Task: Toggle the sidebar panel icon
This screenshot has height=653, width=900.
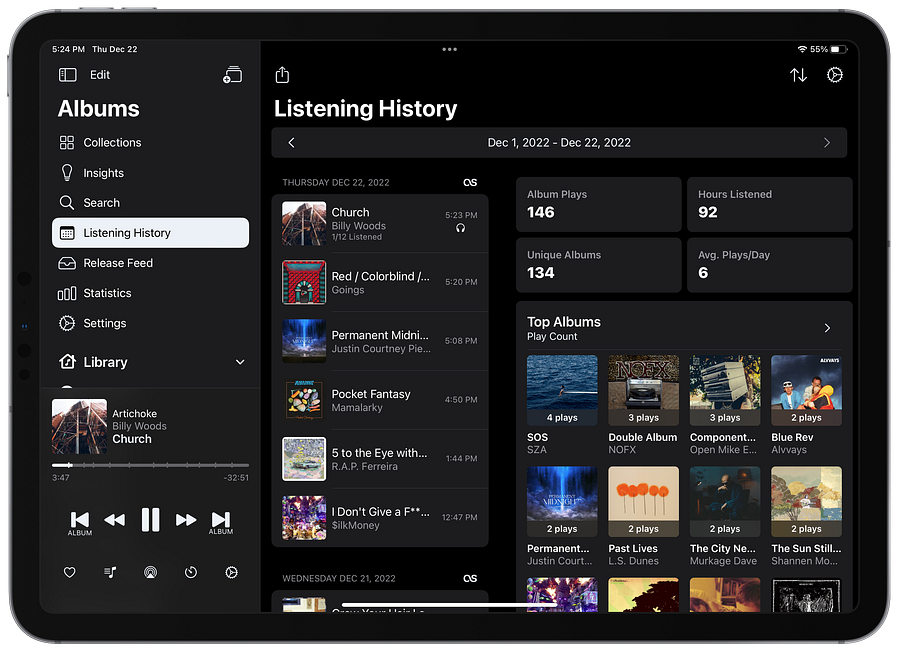Action: [67, 75]
